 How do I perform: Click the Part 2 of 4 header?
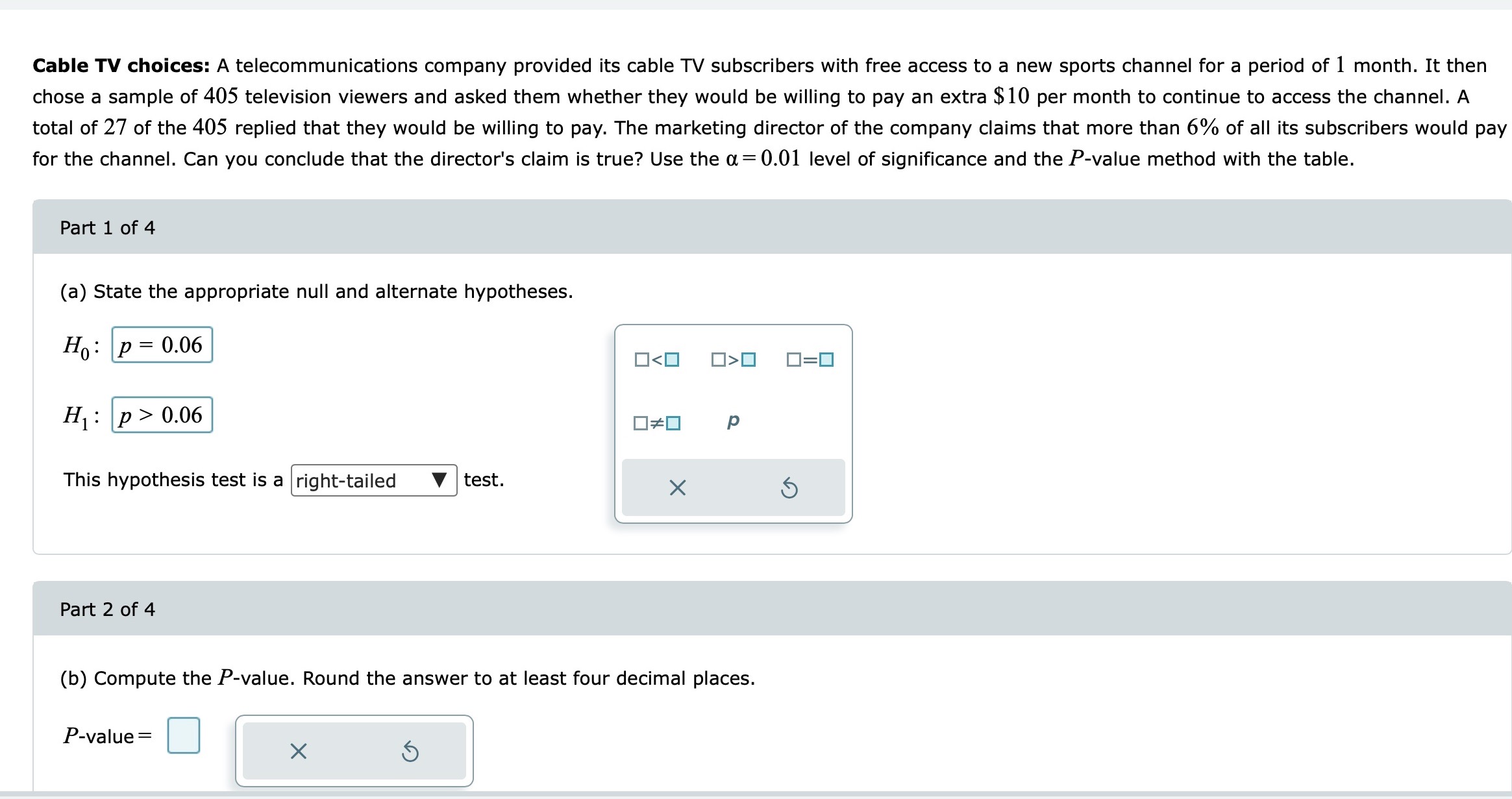point(107,609)
